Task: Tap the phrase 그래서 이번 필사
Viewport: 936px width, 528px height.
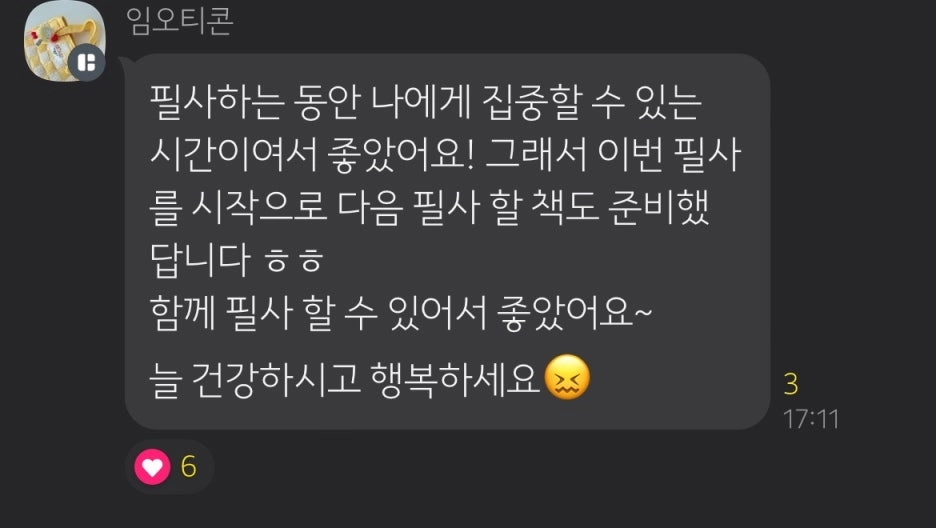Action: click(614, 155)
